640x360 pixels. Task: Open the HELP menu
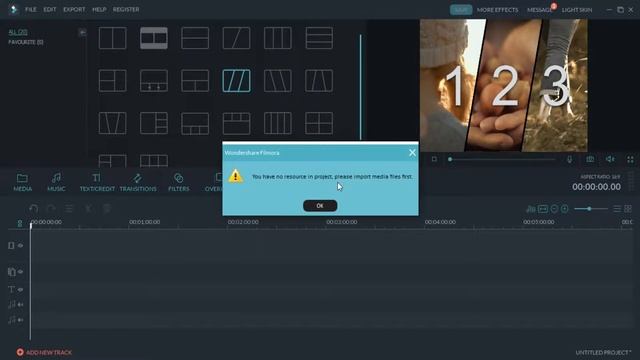click(99, 9)
